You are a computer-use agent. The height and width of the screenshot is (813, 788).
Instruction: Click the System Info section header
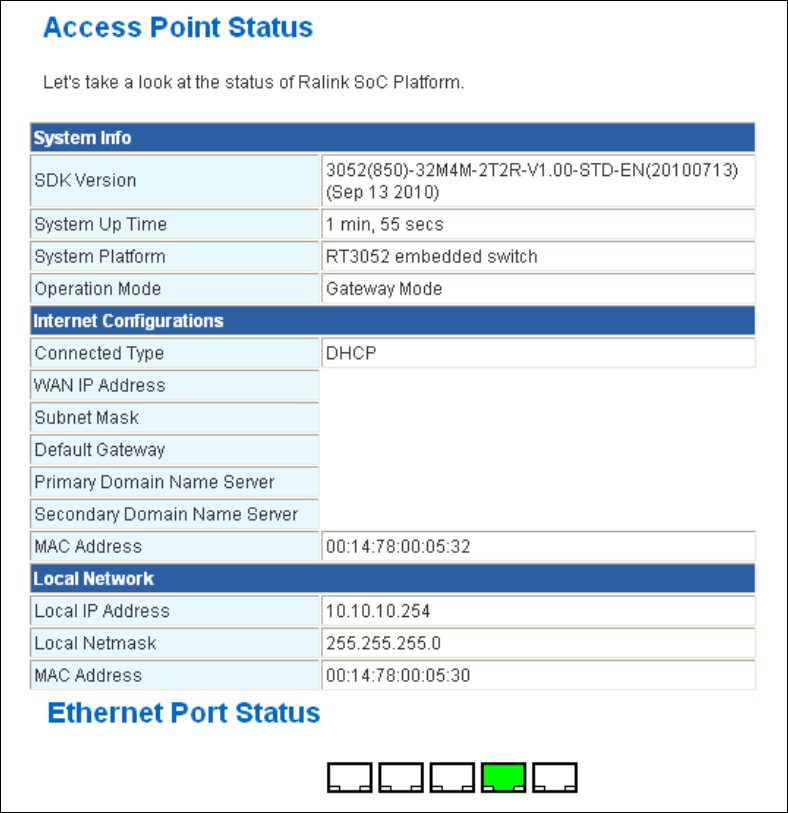pos(392,138)
